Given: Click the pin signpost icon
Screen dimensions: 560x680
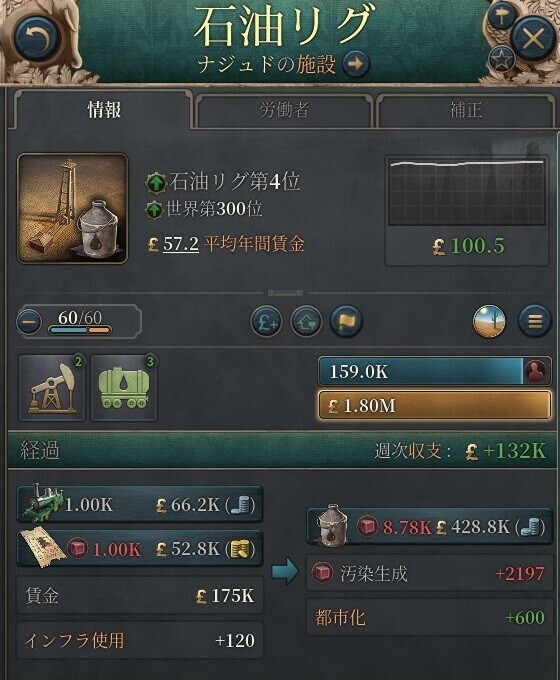Looking at the screenshot, I should [501, 17].
